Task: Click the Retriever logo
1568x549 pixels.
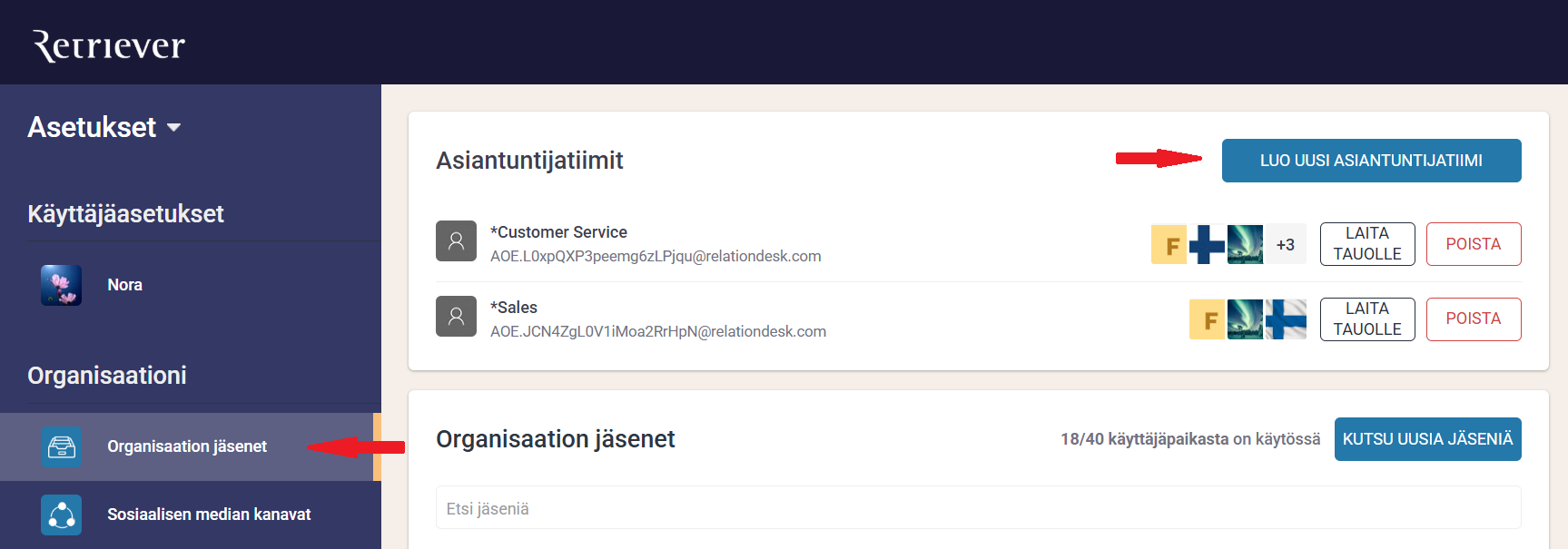Action: point(109,44)
